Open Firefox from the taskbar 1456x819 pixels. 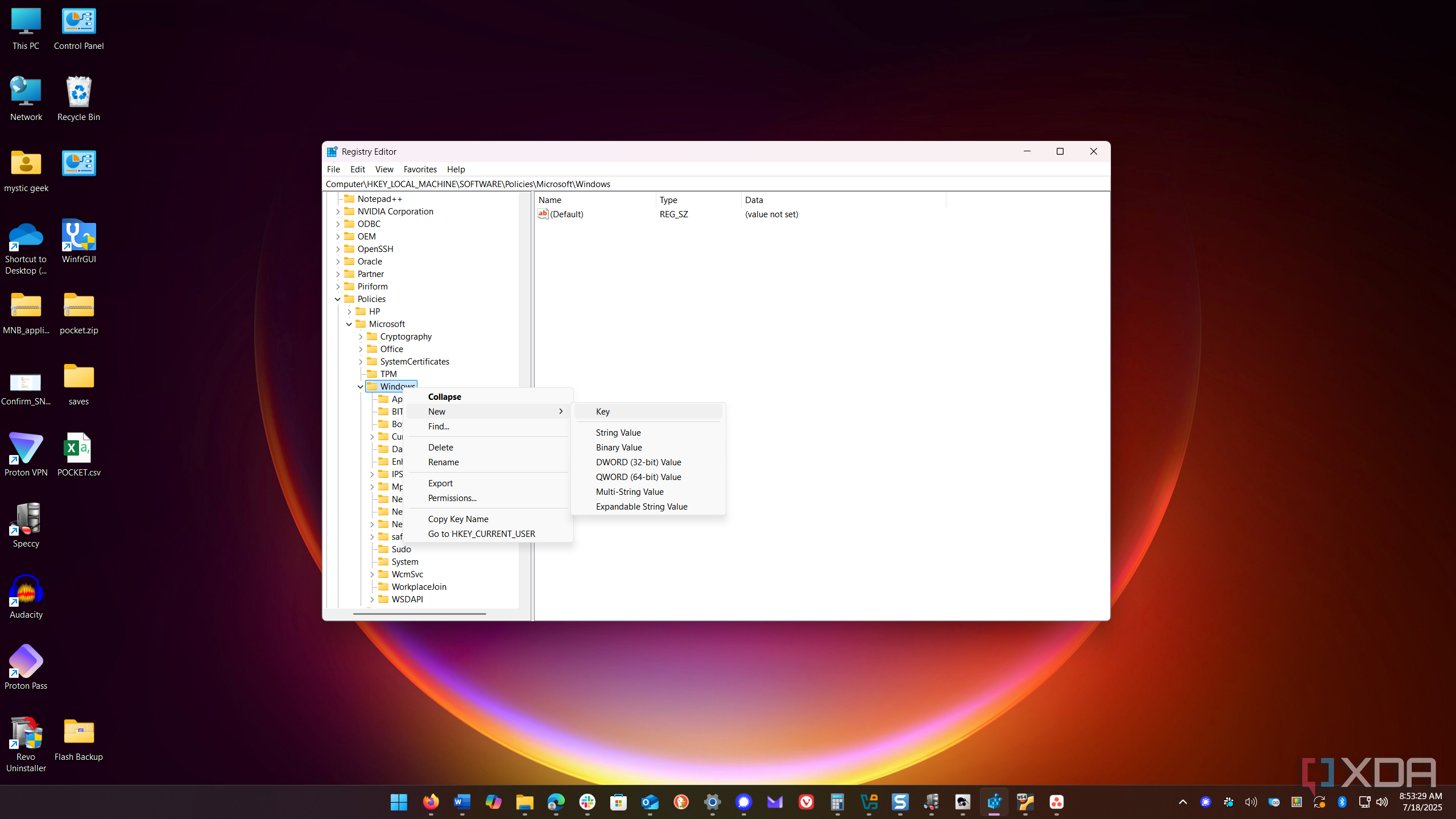pos(431,802)
